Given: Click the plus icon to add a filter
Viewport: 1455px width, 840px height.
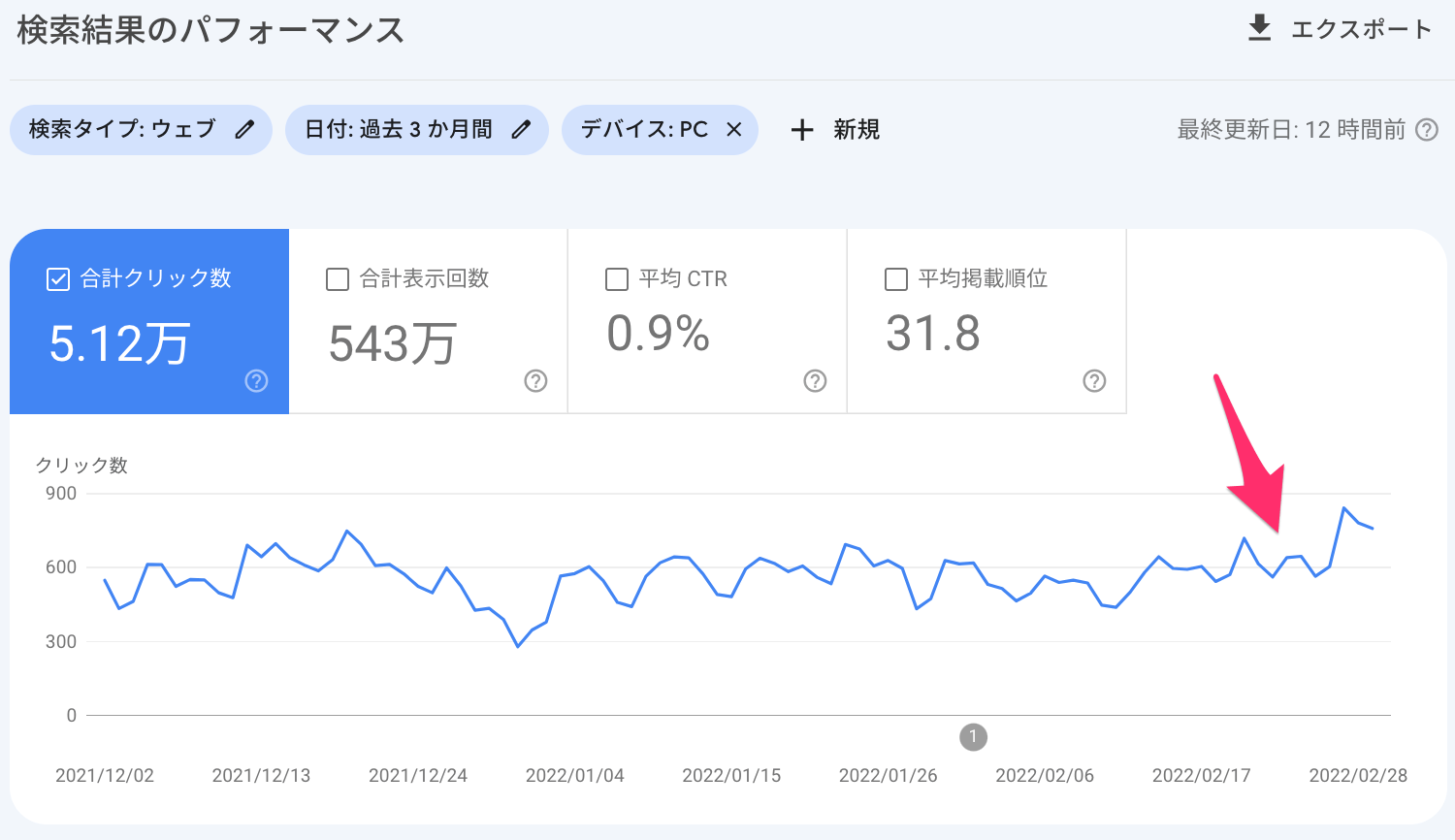Looking at the screenshot, I should [x=802, y=130].
